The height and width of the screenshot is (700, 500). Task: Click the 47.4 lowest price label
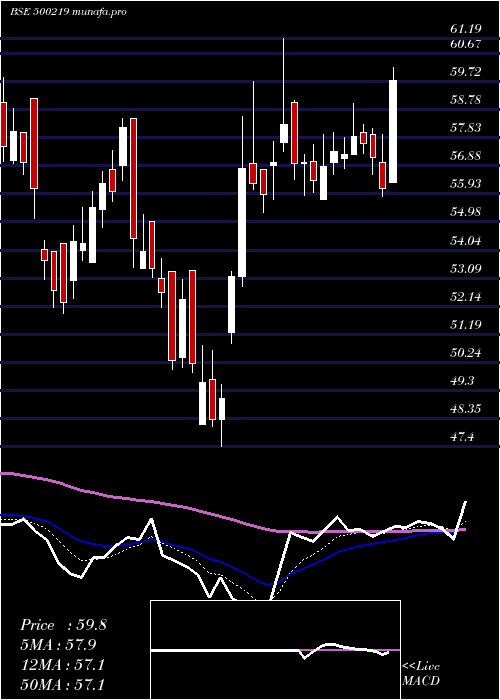[462, 437]
